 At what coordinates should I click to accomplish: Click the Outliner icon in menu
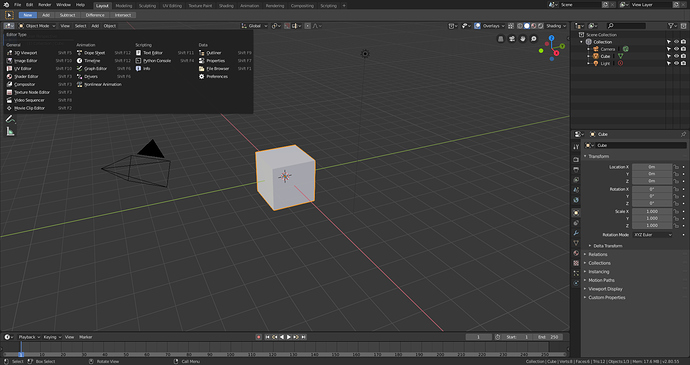point(202,53)
